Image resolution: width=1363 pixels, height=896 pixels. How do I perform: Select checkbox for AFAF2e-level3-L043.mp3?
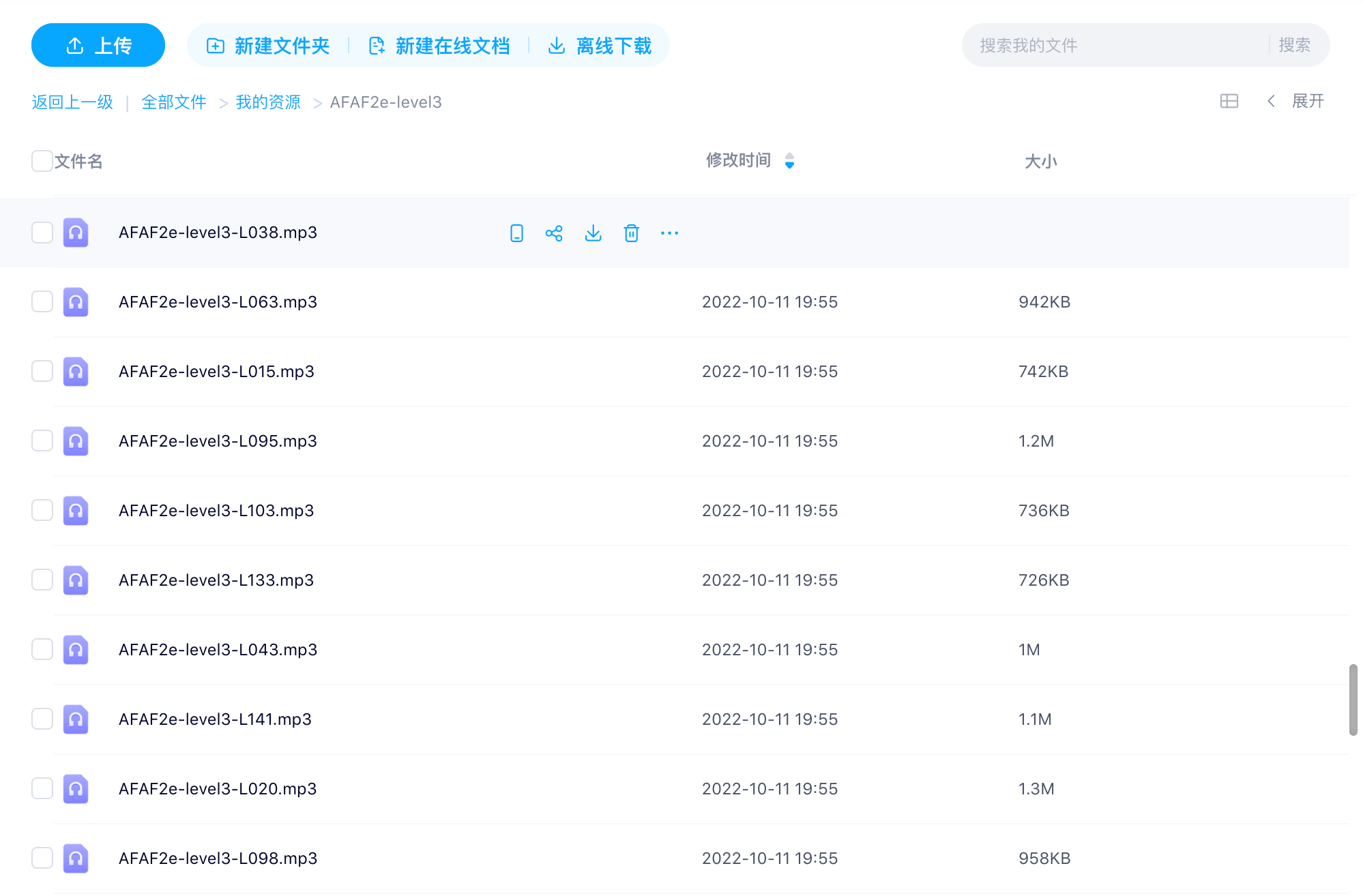click(x=42, y=650)
